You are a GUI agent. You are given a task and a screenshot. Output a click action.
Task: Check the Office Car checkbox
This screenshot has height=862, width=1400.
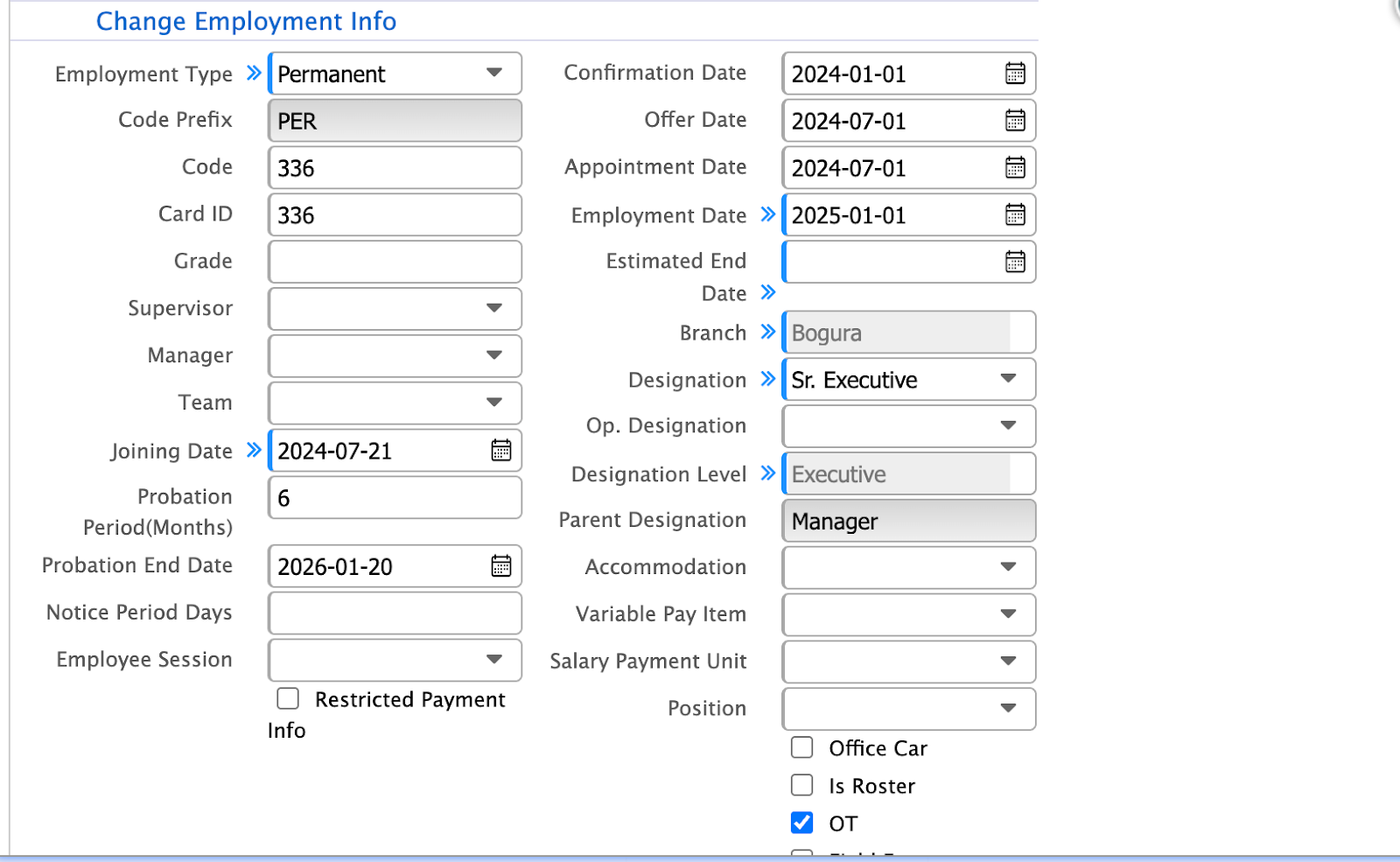pyautogui.click(x=801, y=747)
